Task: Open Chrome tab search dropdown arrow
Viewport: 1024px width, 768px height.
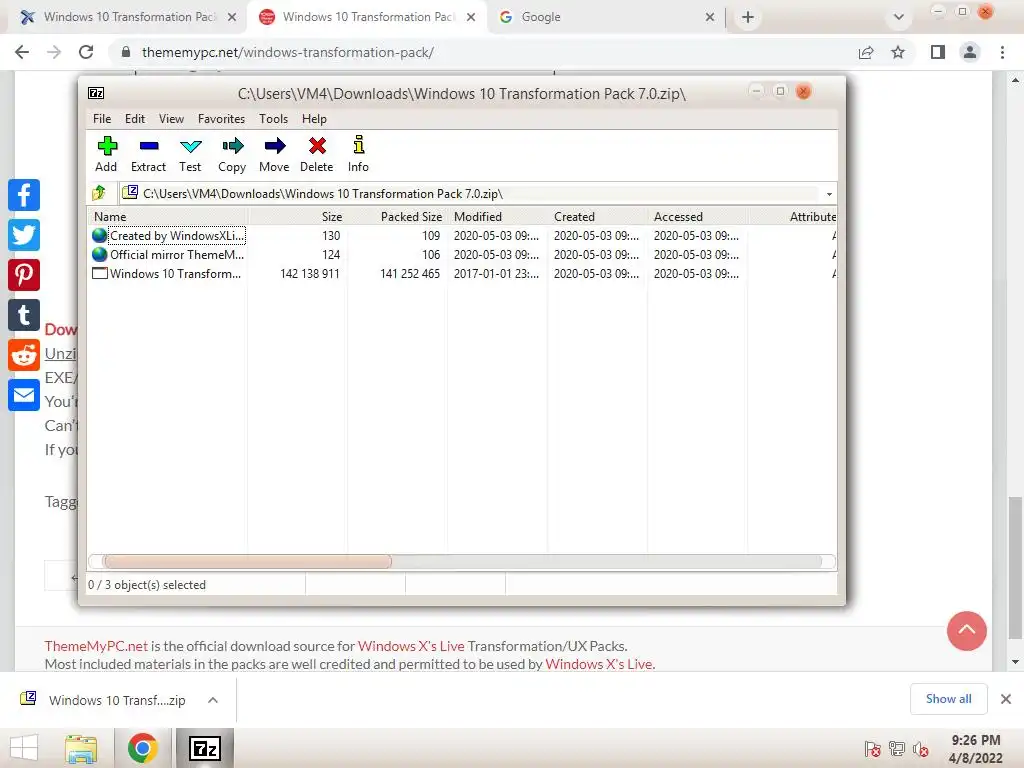Action: click(899, 17)
